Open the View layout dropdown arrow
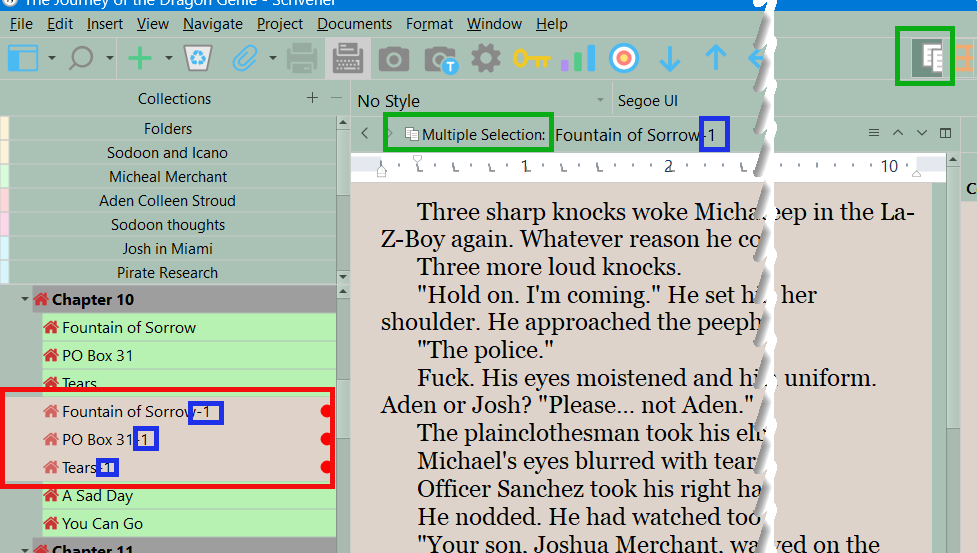The height and width of the screenshot is (553, 977). (x=51, y=59)
